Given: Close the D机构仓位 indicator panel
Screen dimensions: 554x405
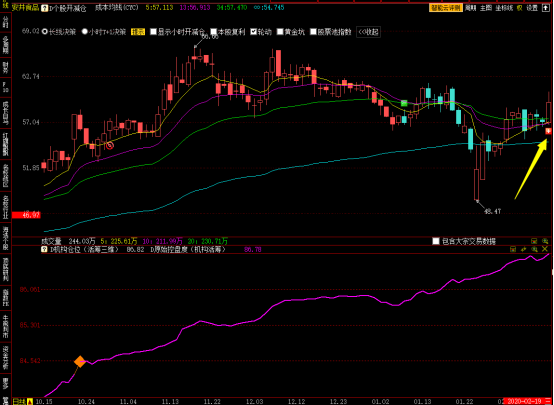Looking at the screenshot, I should click(545, 250).
